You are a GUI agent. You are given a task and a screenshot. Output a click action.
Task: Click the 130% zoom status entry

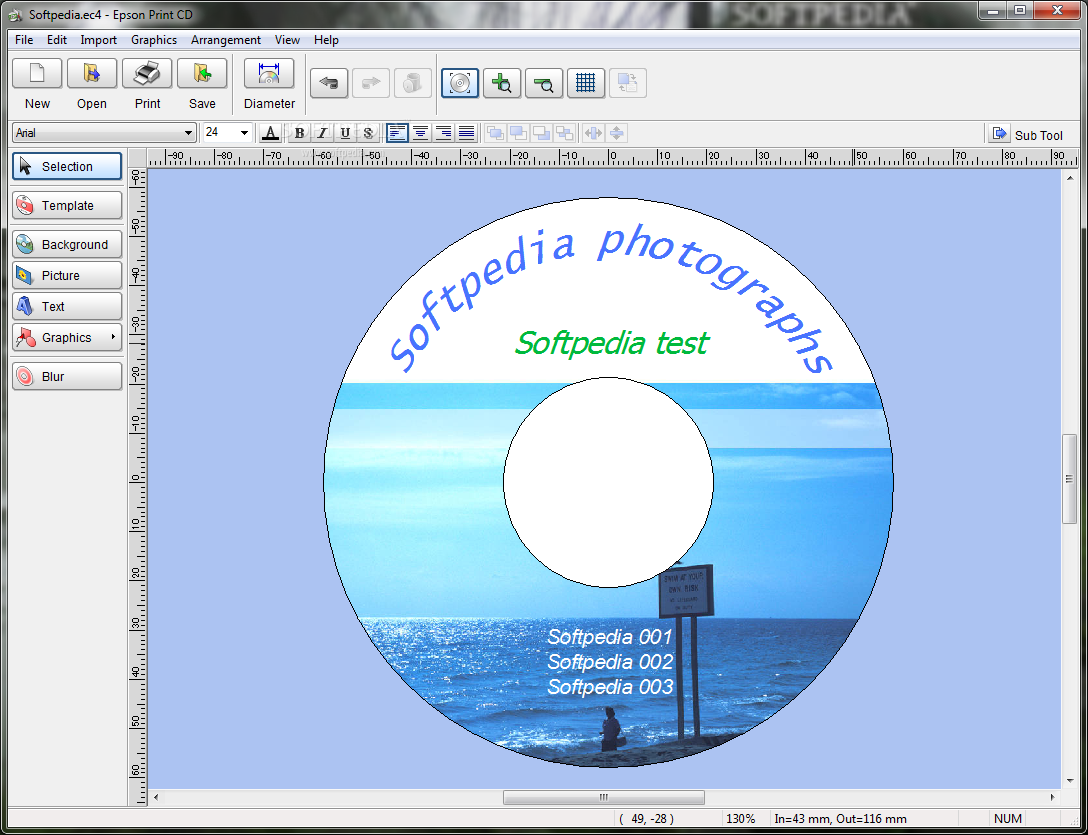740,819
